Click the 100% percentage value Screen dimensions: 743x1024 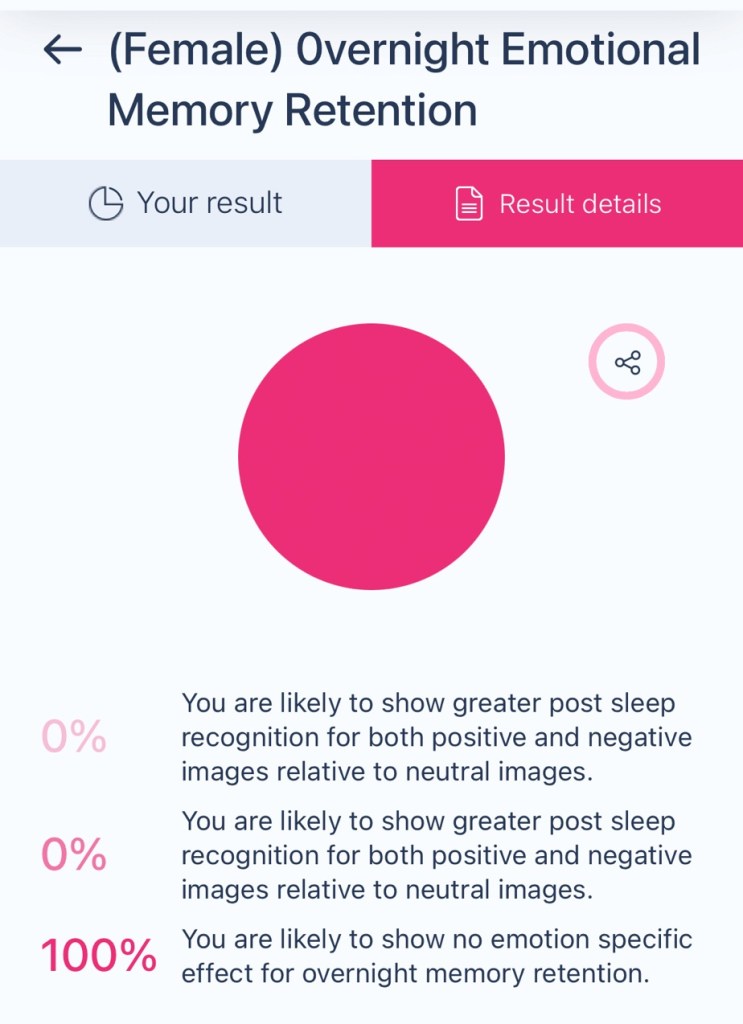98,956
